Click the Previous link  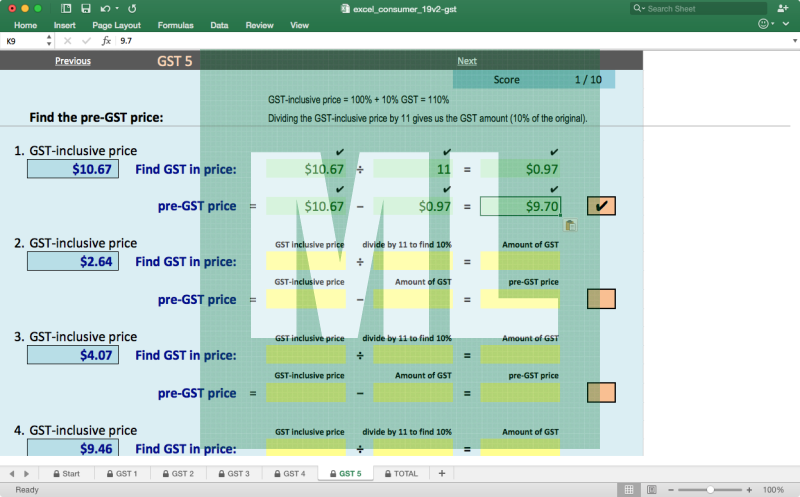coord(73,61)
